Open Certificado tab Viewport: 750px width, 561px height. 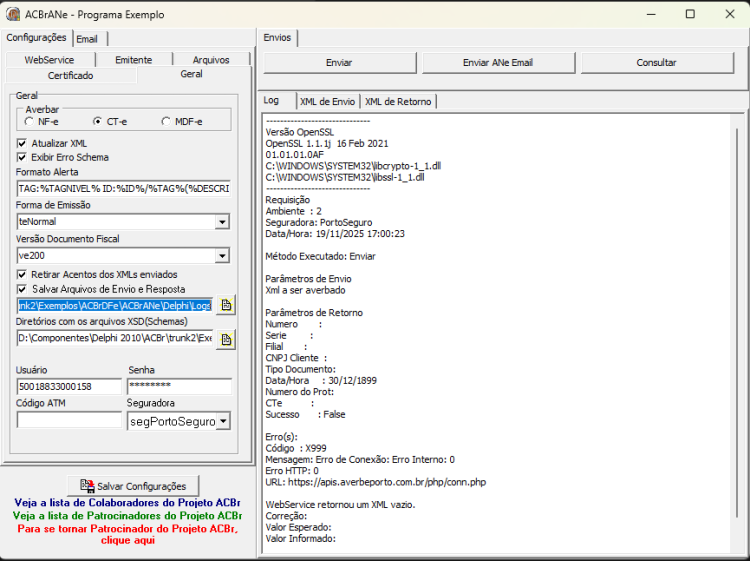(71, 76)
